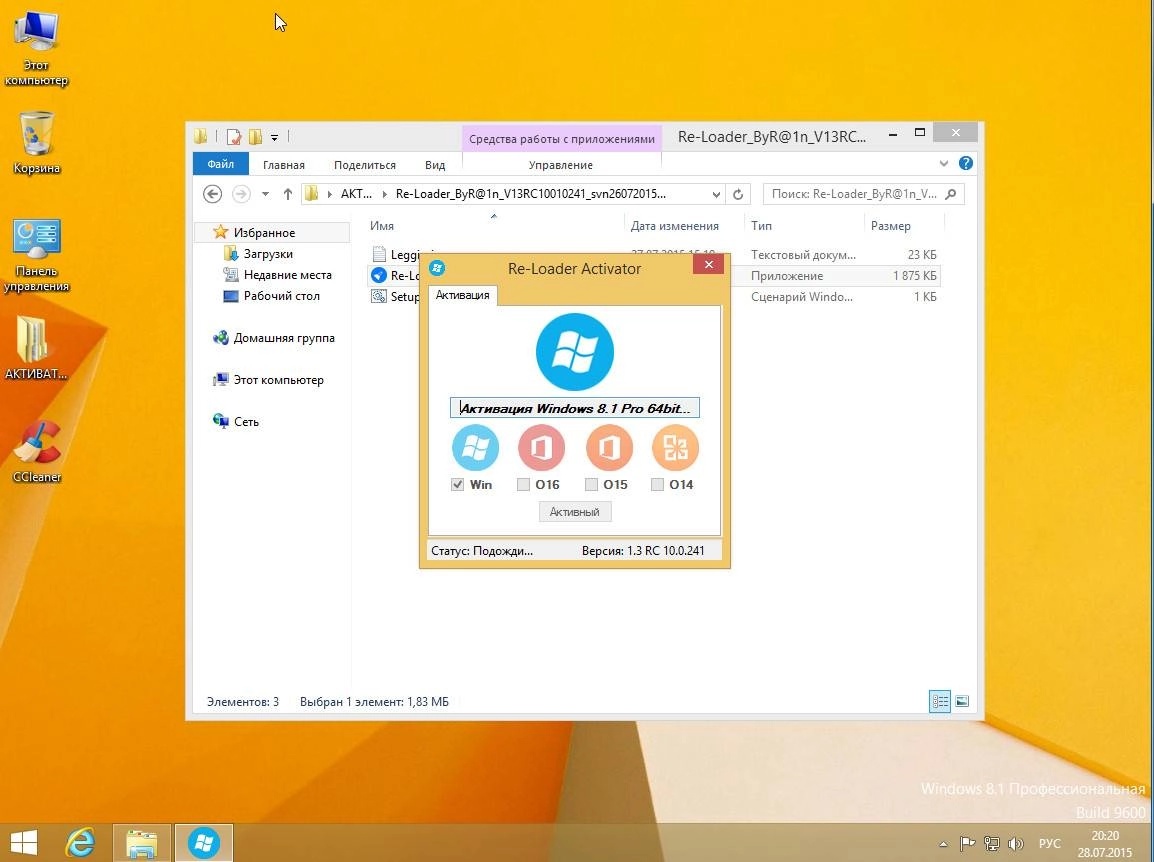Image resolution: width=1154 pixels, height=862 pixels.
Task: Go forward in Explorer navigation
Action: tap(241, 194)
